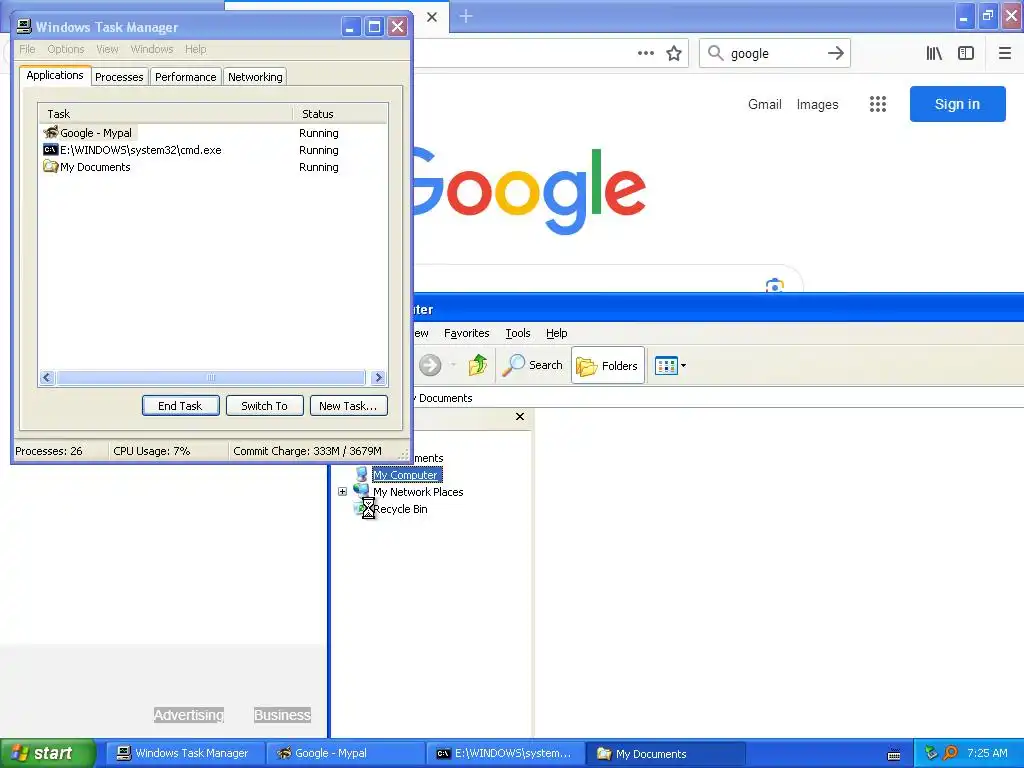The image size is (1024, 768).
Task: Open the View menu in Task Manager
Action: [x=107, y=49]
